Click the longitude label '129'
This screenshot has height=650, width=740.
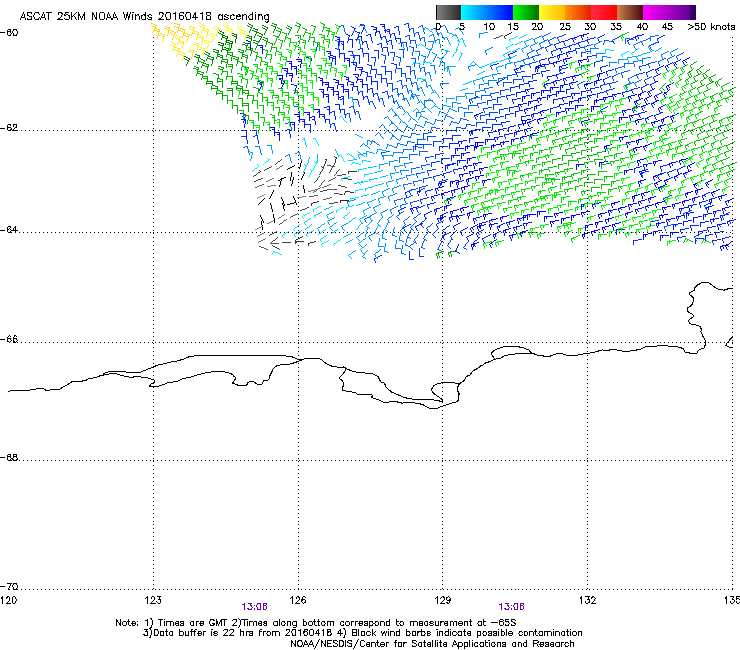443,600
